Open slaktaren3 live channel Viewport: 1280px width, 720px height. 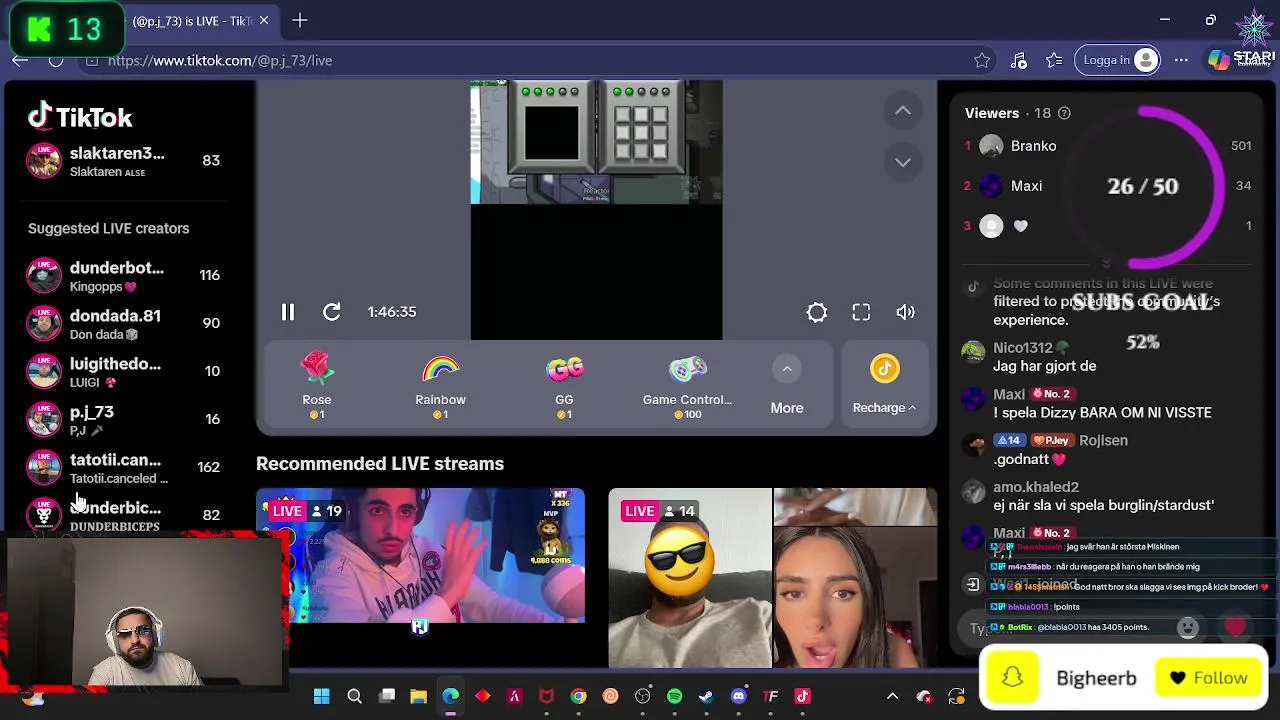(x=122, y=161)
